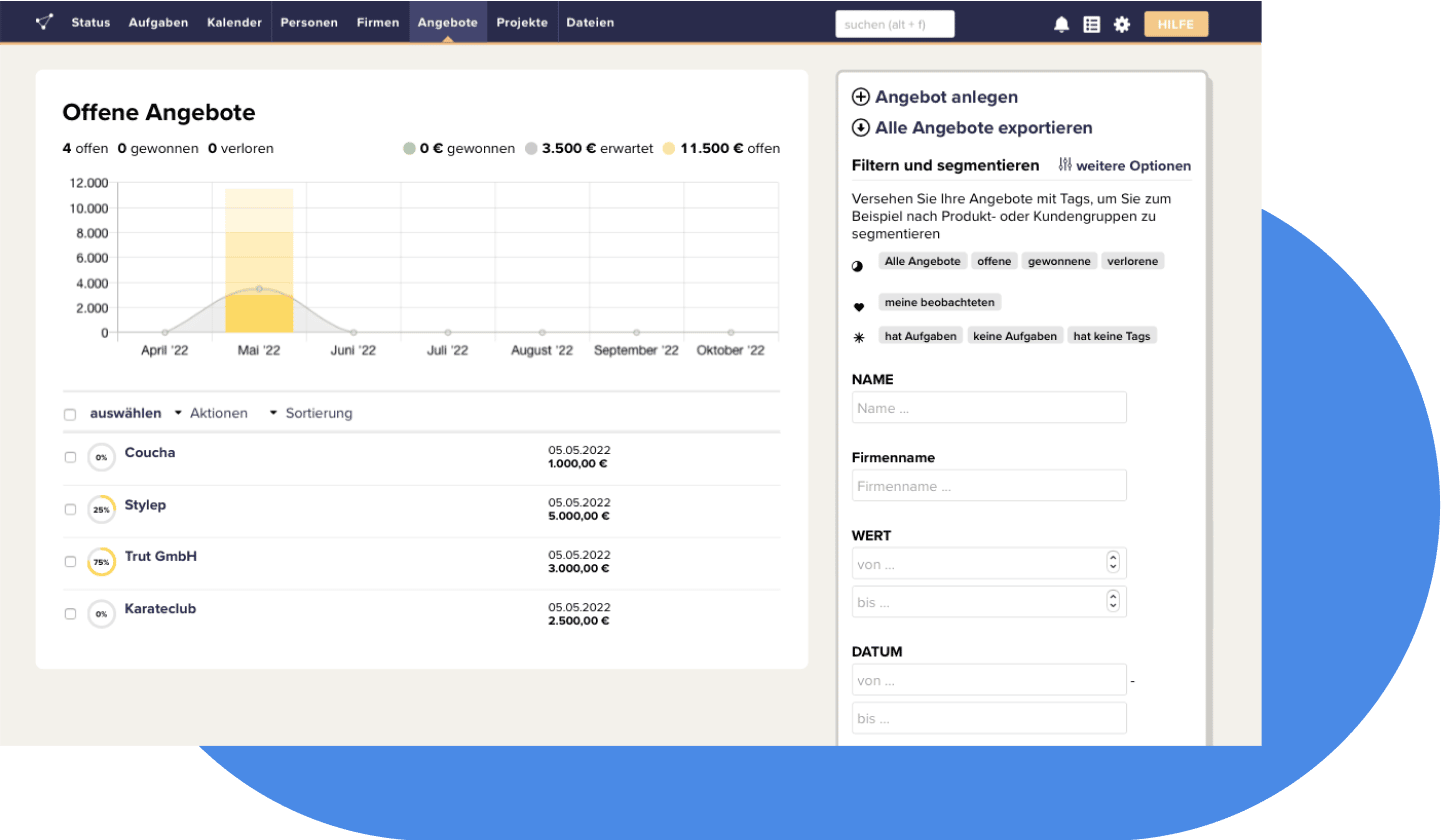The height and width of the screenshot is (840, 1441).
Task: Check the checkbox next to Coucha
Action: tap(70, 457)
